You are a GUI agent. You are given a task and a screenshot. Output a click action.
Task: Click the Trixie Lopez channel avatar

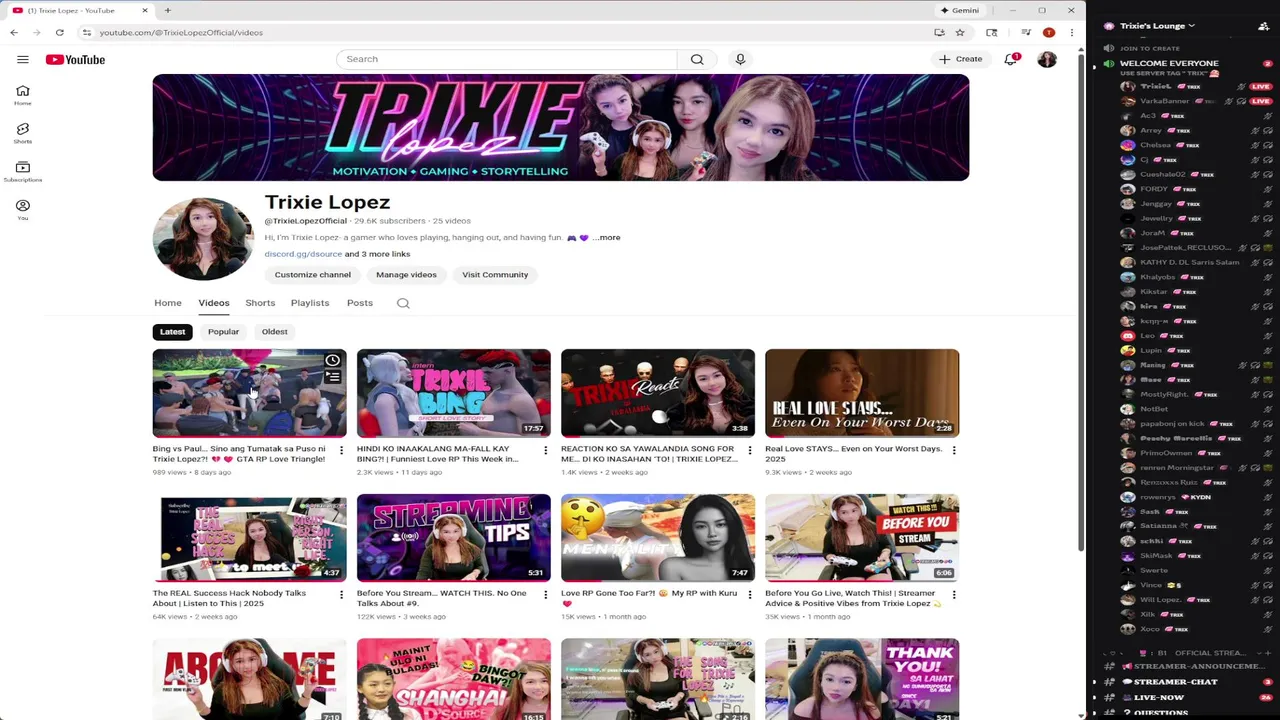click(x=203, y=239)
